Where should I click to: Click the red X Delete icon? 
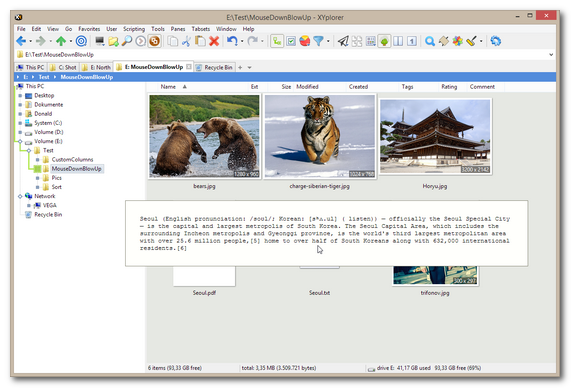(x=214, y=41)
